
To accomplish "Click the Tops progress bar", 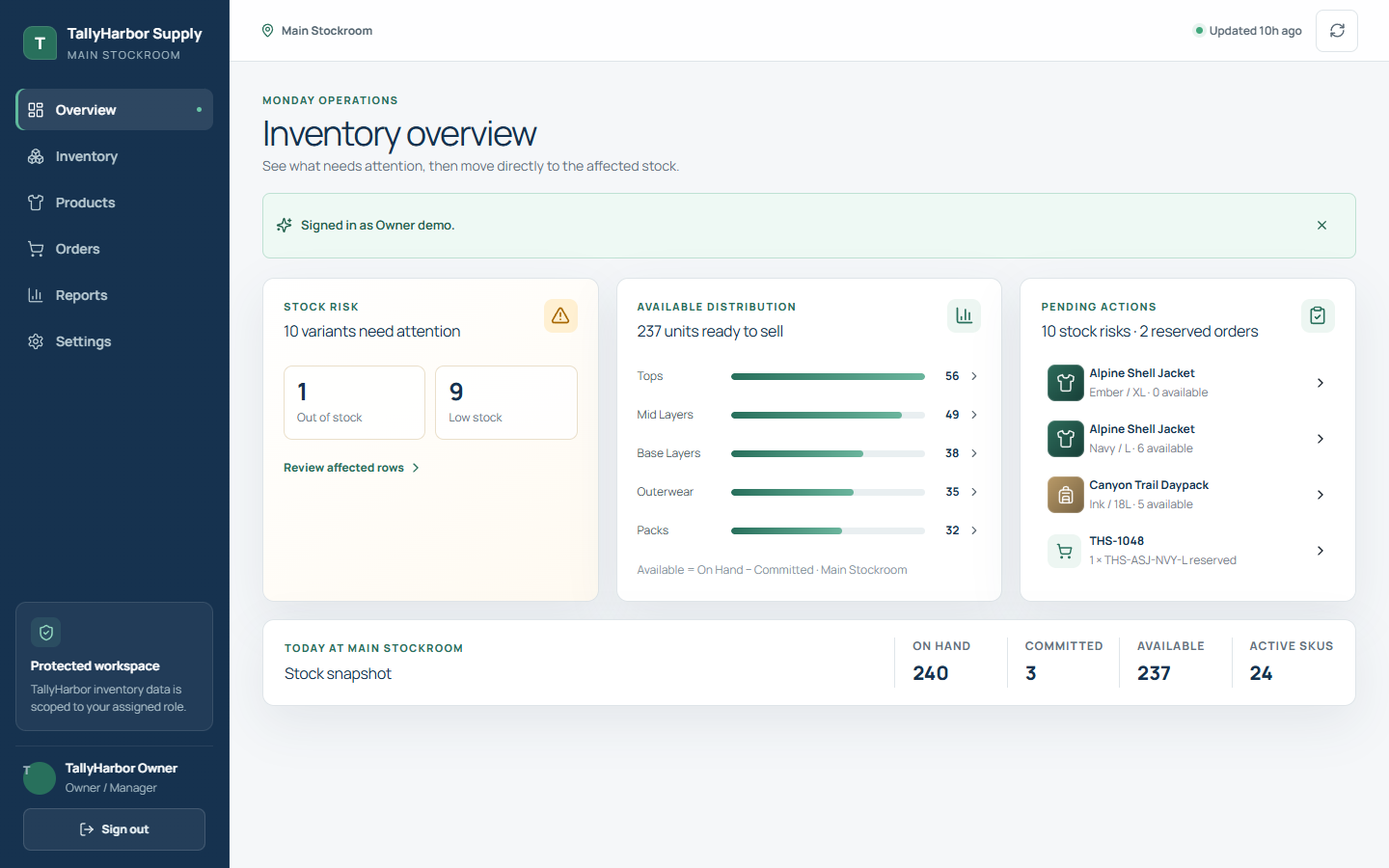I will pyautogui.click(x=828, y=376).
